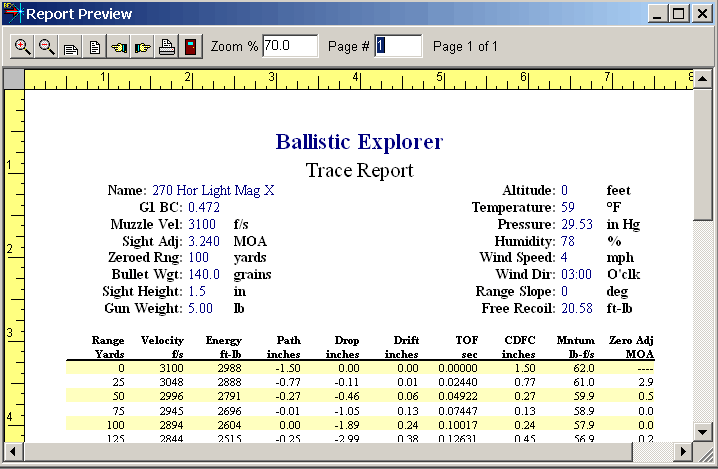Click the G1 BC value 0.472
The width and height of the screenshot is (718, 469).
[204, 207]
